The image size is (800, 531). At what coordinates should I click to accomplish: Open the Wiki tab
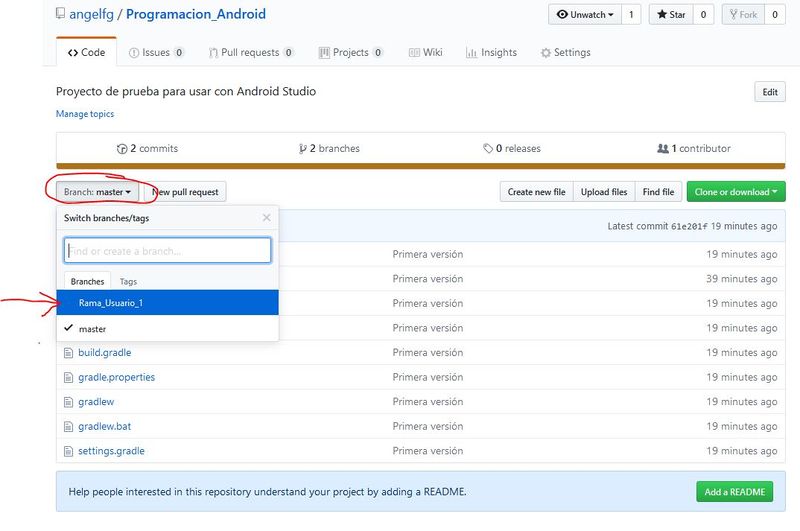click(x=426, y=52)
